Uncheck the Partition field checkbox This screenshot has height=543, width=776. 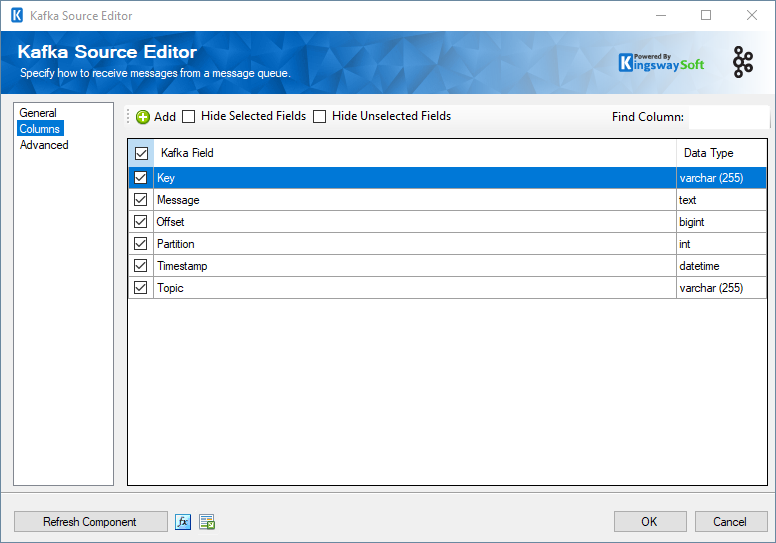pyautogui.click(x=141, y=244)
